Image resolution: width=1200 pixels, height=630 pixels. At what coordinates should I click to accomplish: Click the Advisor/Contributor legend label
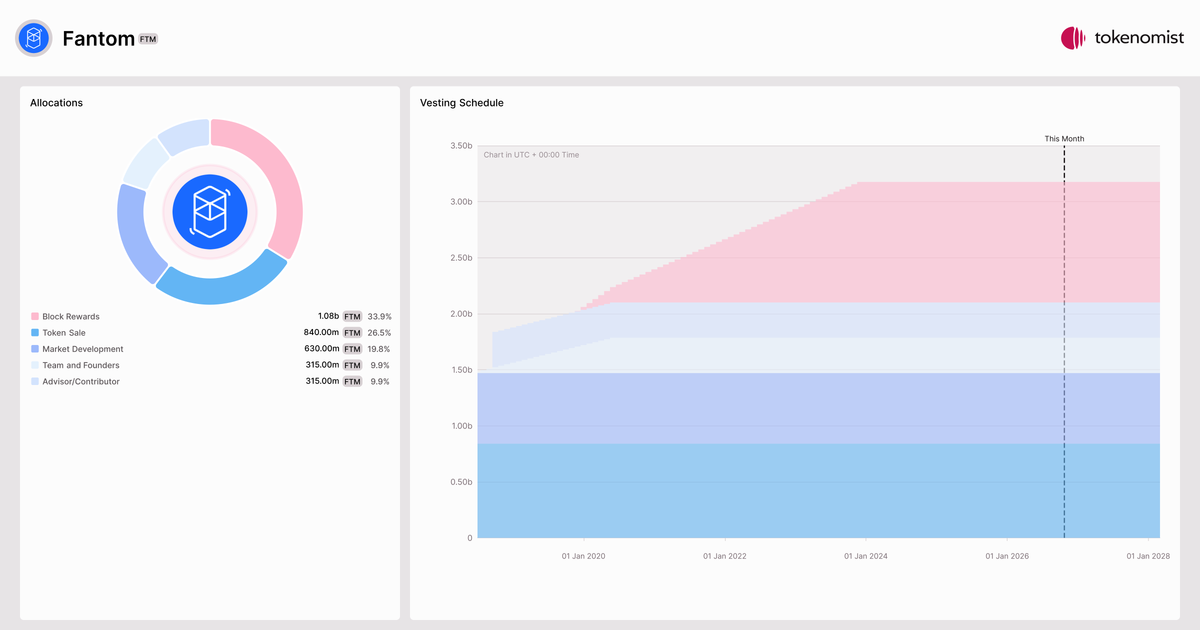point(81,381)
